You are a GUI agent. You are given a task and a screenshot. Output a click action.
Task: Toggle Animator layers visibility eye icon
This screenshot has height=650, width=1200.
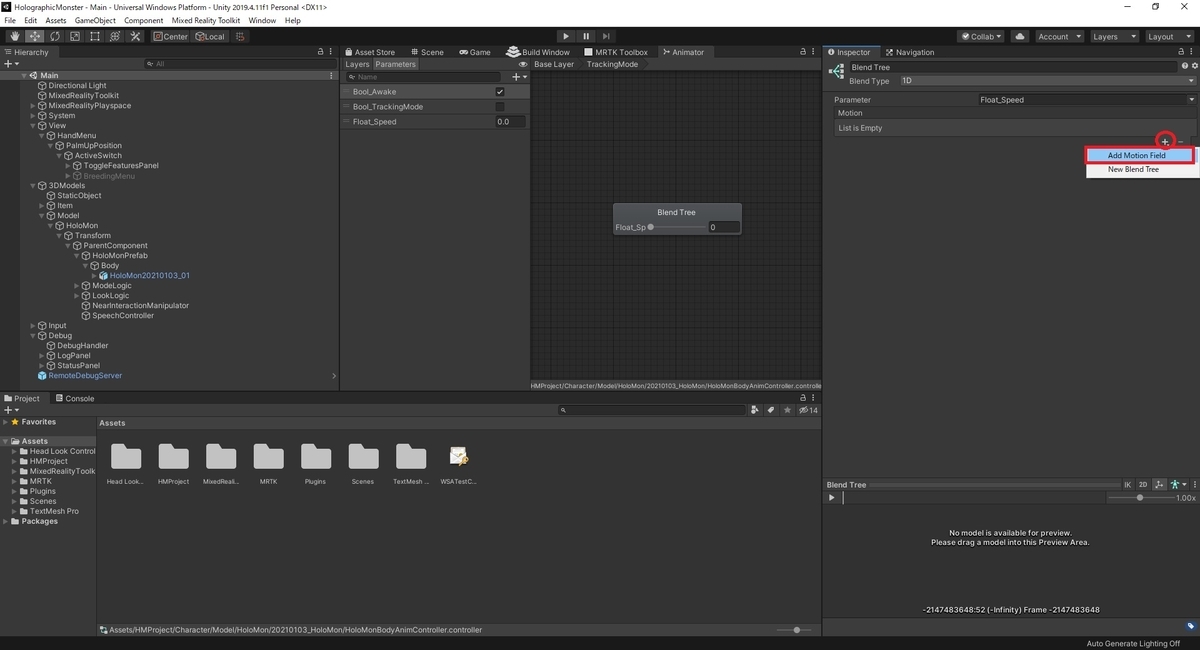coord(523,64)
